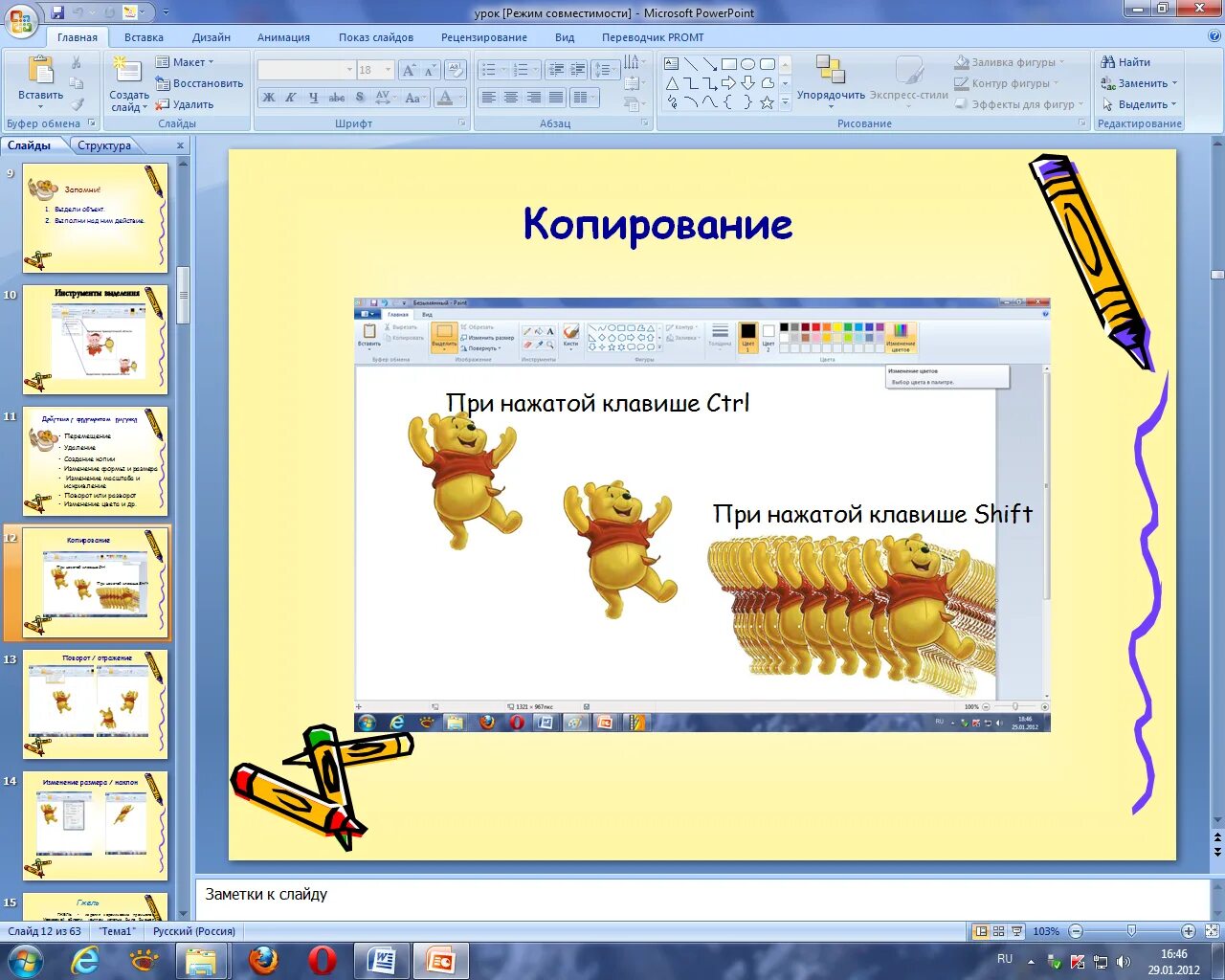Open the font name combo box
The width and height of the screenshot is (1225, 980).
pyautogui.click(x=306, y=70)
